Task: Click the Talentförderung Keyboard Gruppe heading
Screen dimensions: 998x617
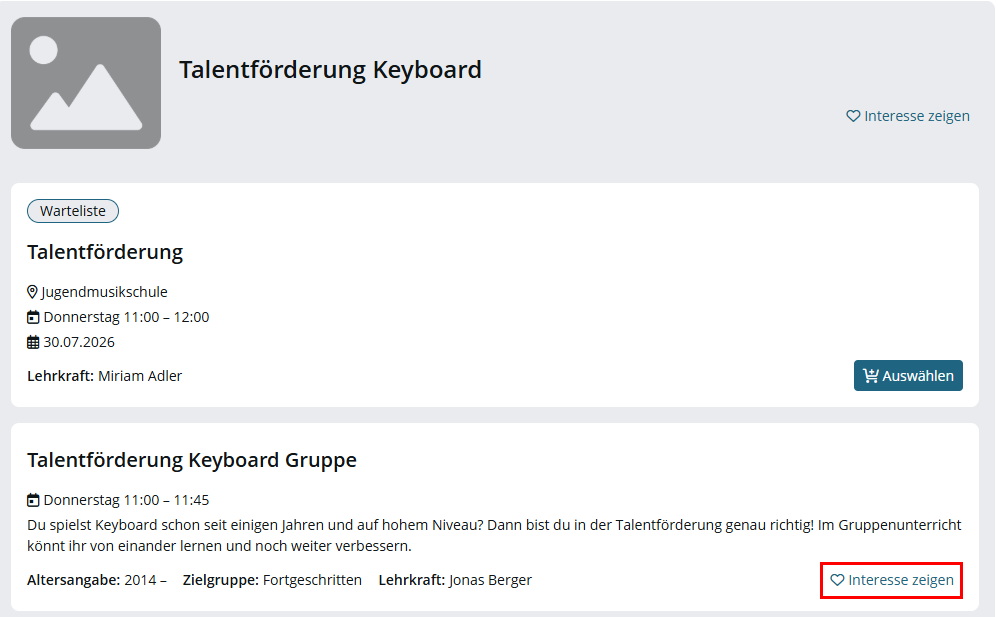Action: [x=192, y=460]
